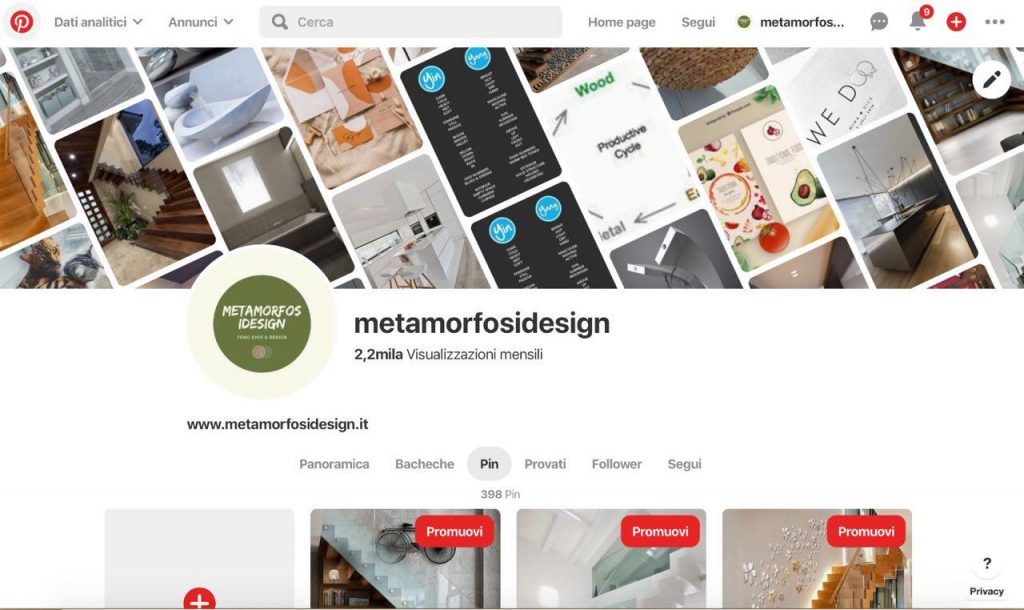1024x610 pixels.
Task: Switch to the Bacheche tab
Action: click(x=424, y=464)
